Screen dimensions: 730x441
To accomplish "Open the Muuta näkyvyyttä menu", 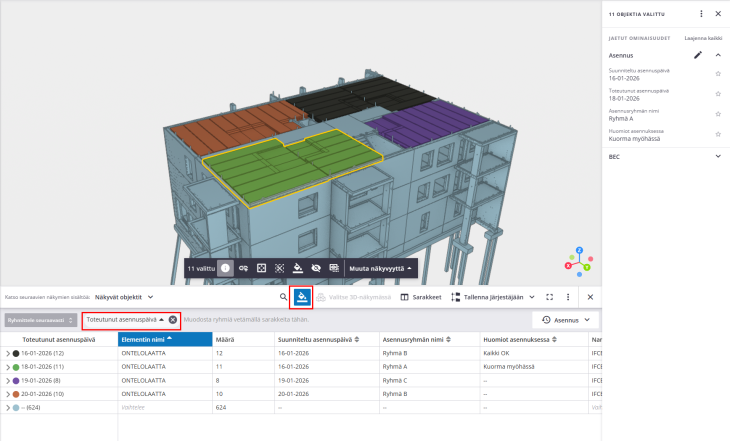I will point(379,268).
